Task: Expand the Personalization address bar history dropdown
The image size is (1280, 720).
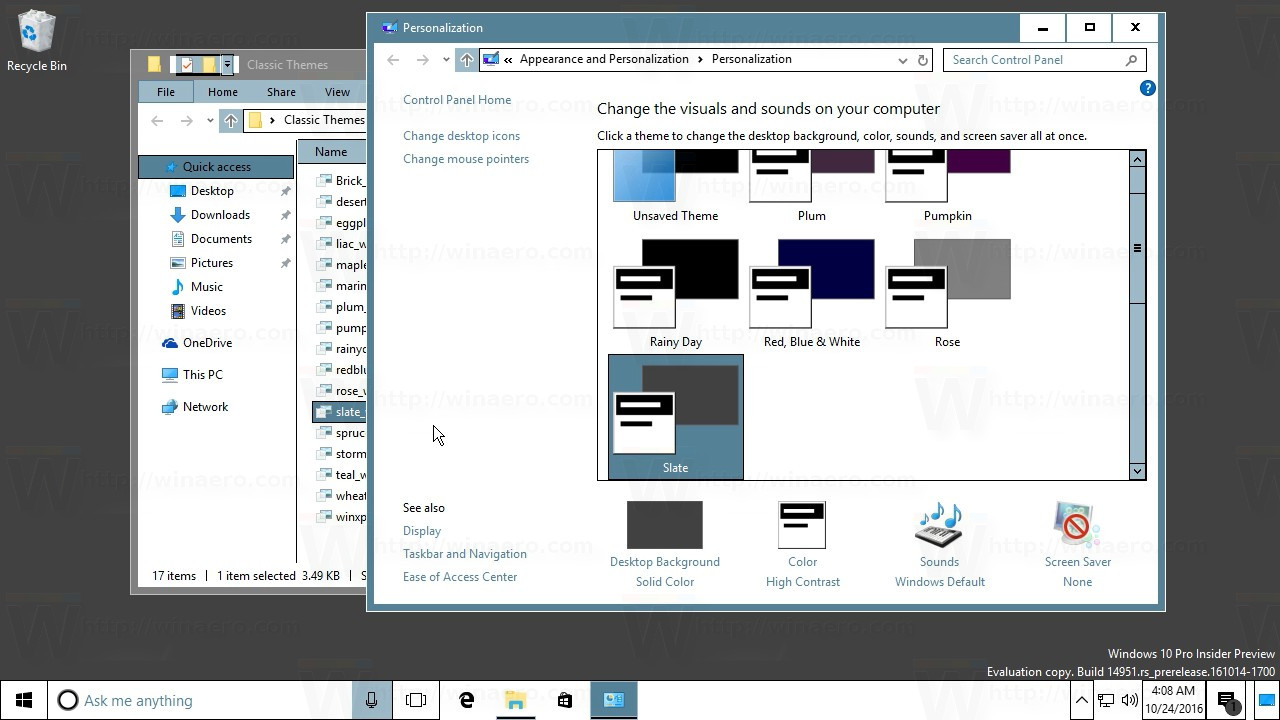Action: click(x=903, y=60)
